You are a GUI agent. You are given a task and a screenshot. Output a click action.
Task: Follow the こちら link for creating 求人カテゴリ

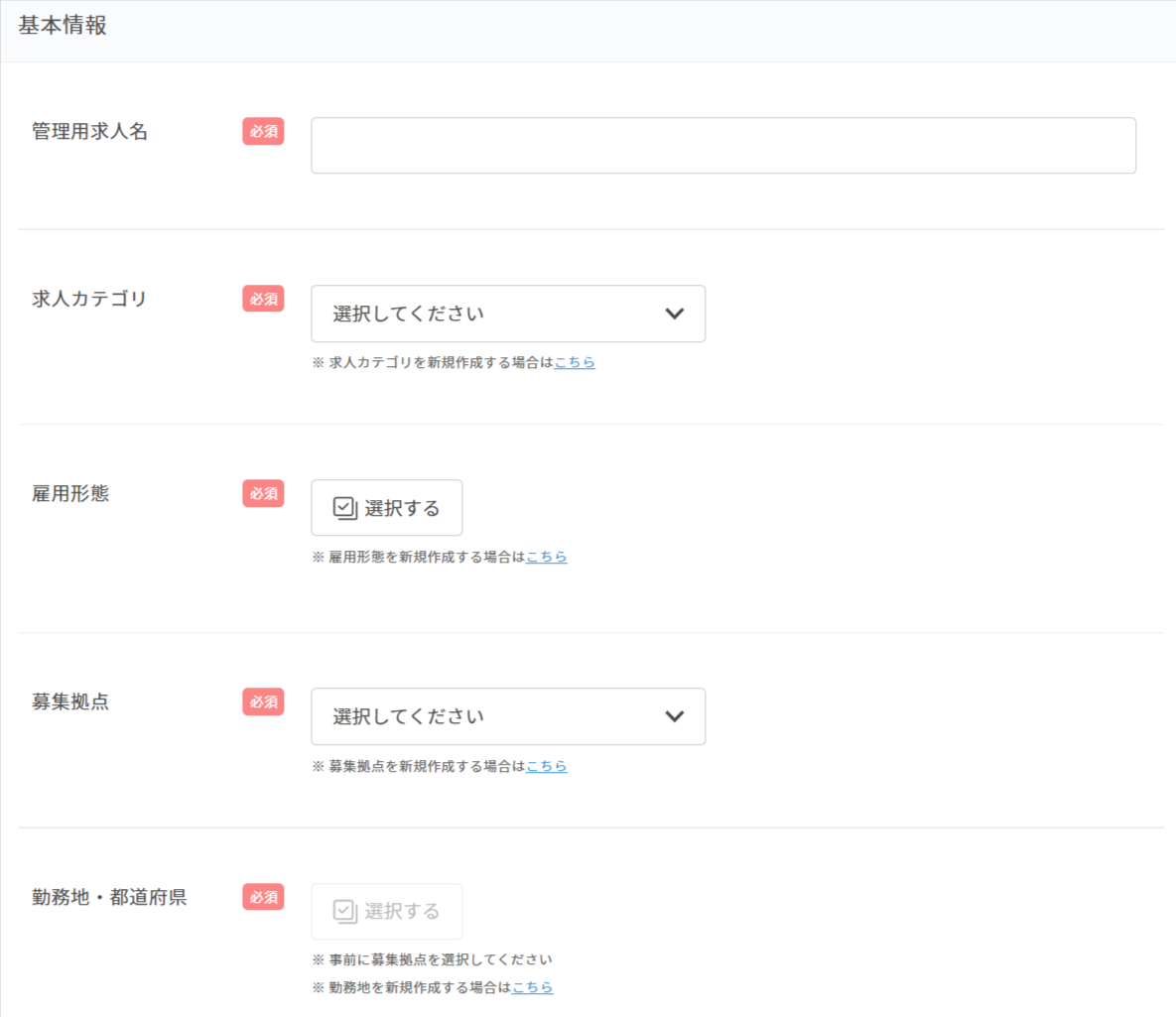coord(575,363)
